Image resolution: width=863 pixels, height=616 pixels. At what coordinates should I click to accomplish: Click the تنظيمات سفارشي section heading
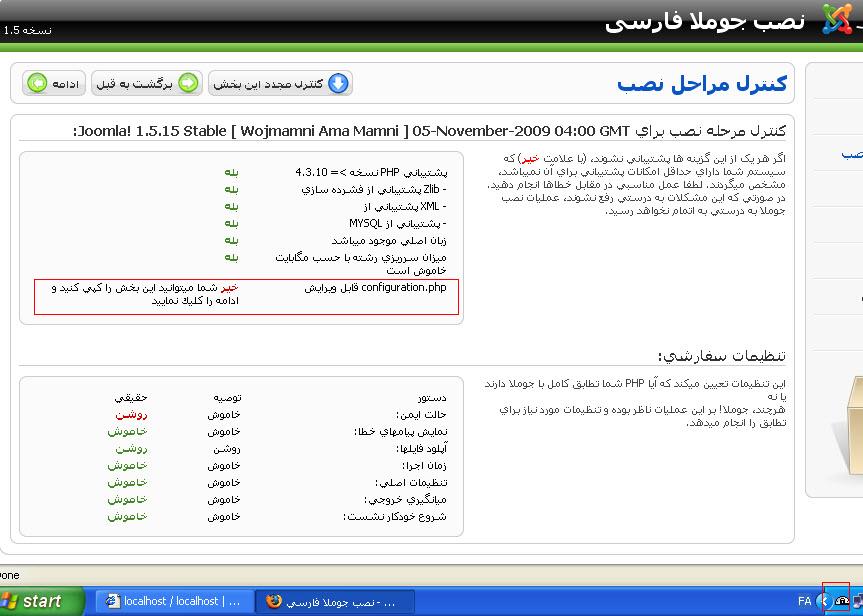pyautogui.click(x=722, y=356)
